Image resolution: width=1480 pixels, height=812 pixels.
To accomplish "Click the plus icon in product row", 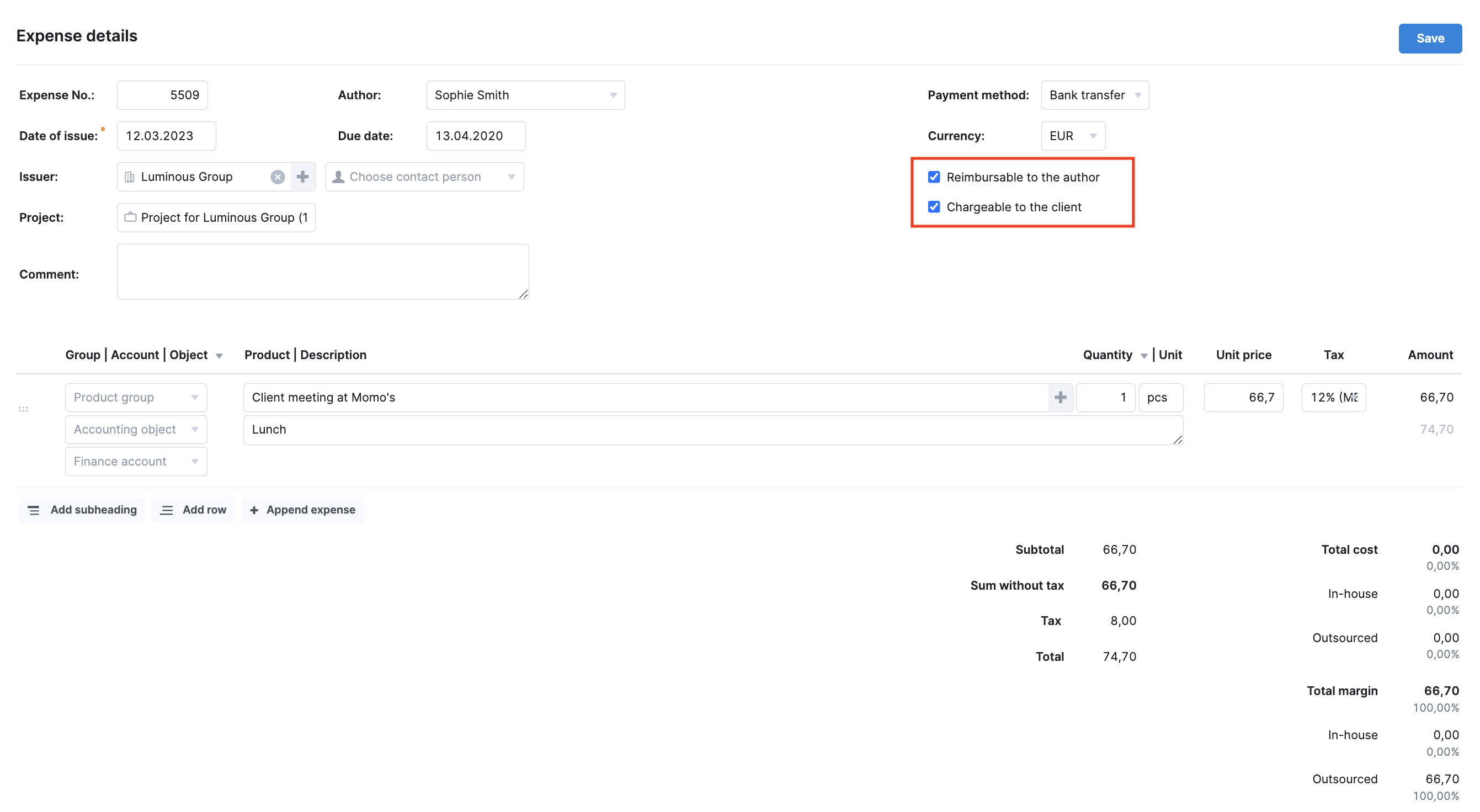I will pos(1060,397).
